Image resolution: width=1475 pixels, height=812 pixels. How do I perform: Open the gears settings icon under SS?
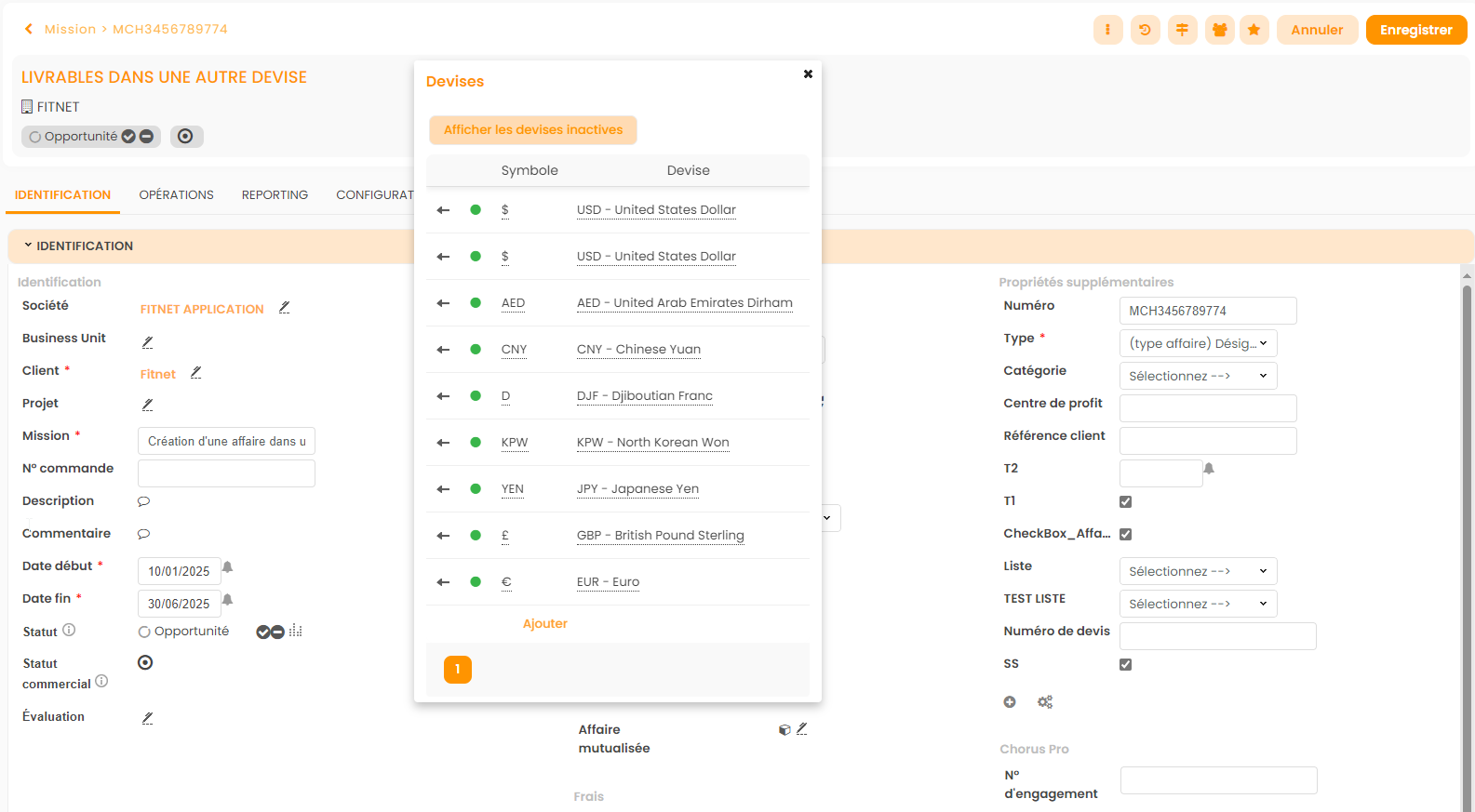[1045, 702]
